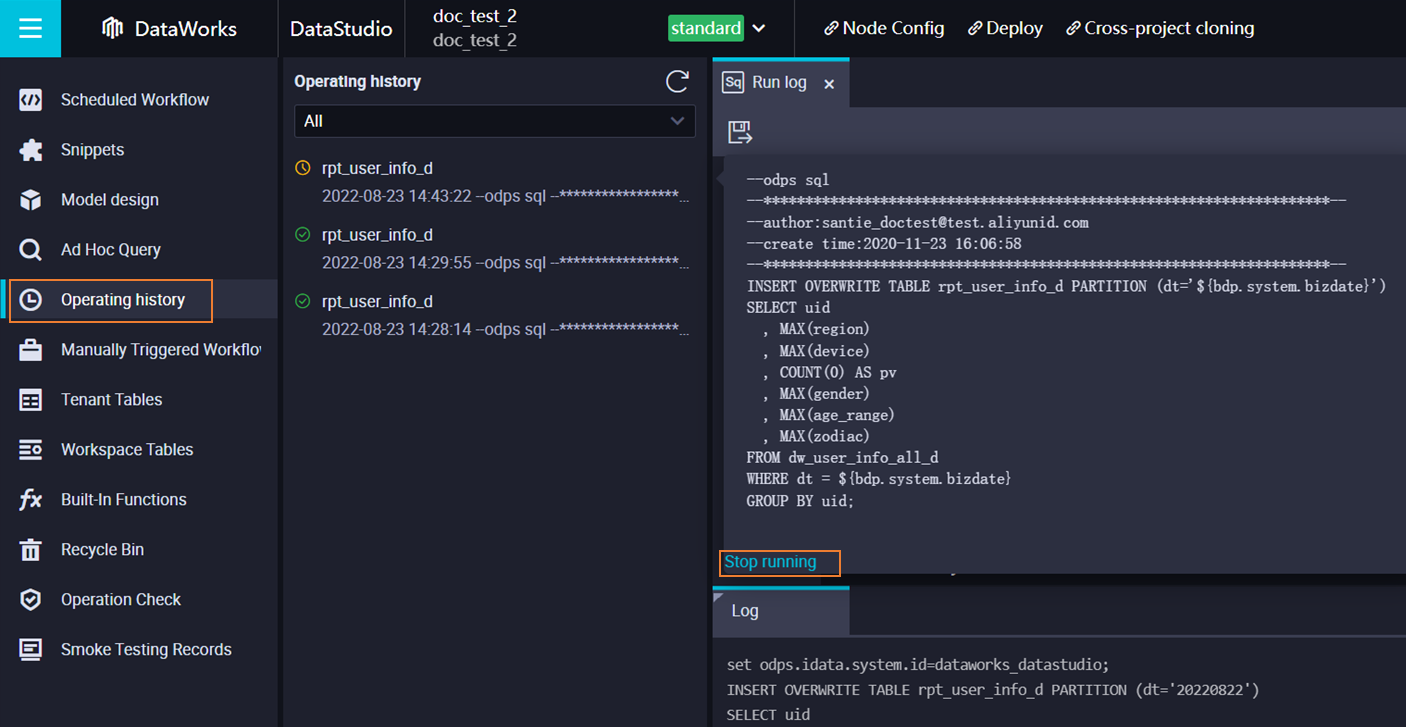Click the INSERT OVERWRITE line in code editor
1406x727 pixels.
pyautogui.click(x=1066, y=287)
